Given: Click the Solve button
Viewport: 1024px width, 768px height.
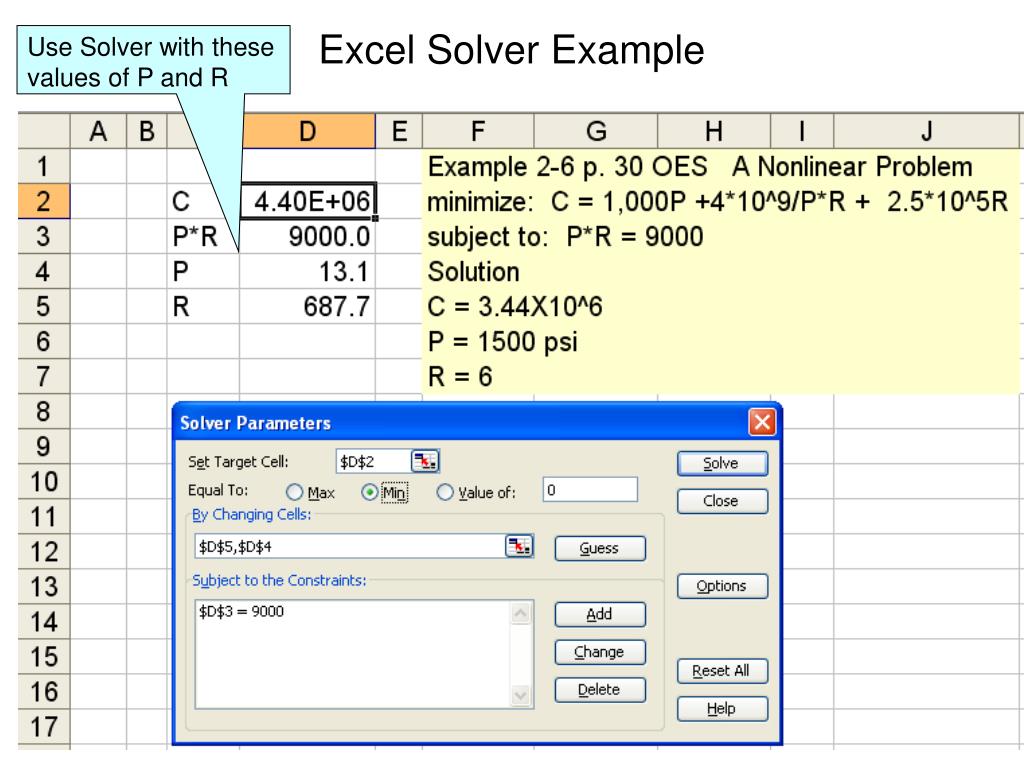Looking at the screenshot, I should point(722,464).
